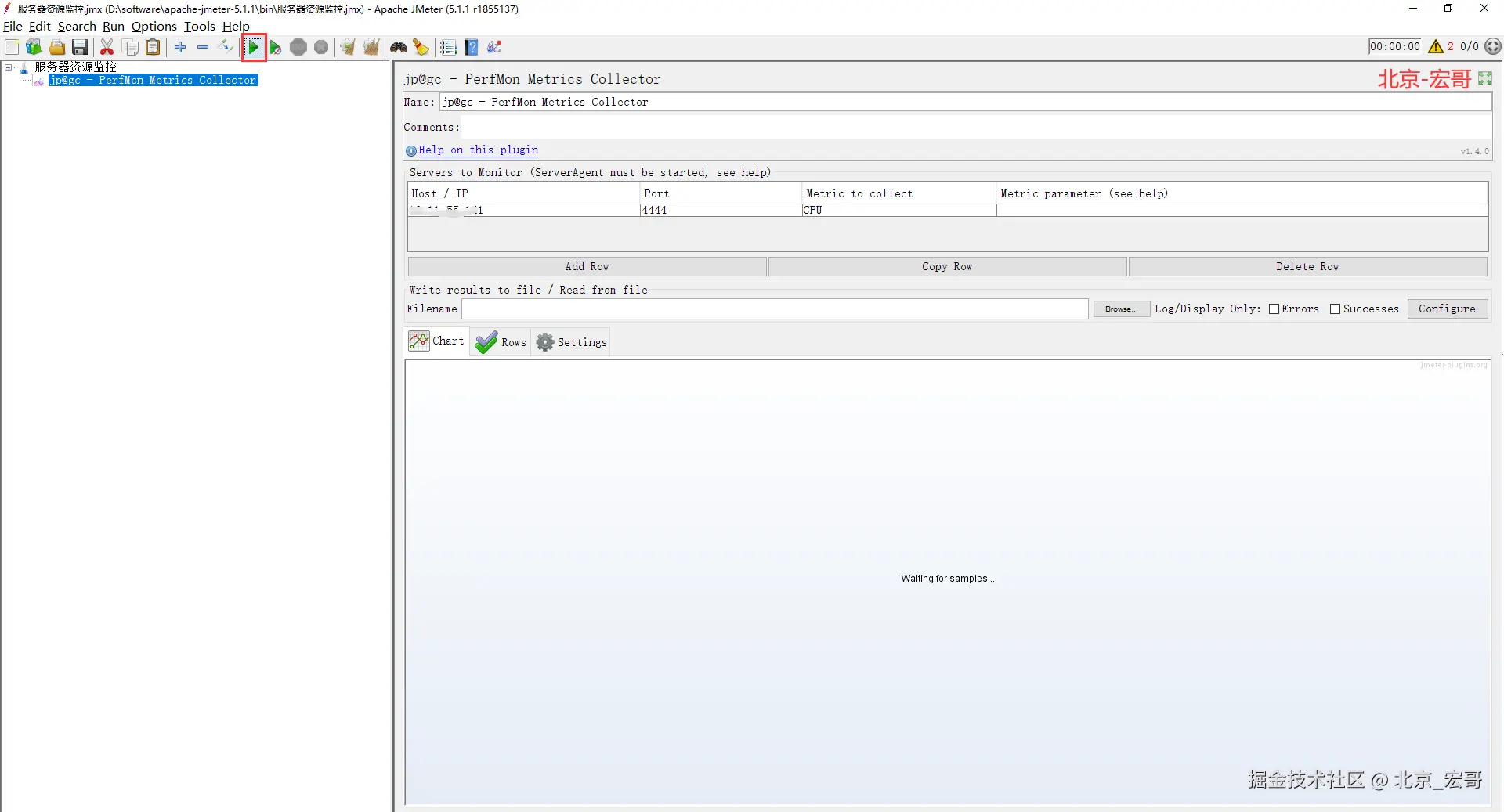Click the Name input field
This screenshot has height=812, width=1504.
(x=965, y=103)
